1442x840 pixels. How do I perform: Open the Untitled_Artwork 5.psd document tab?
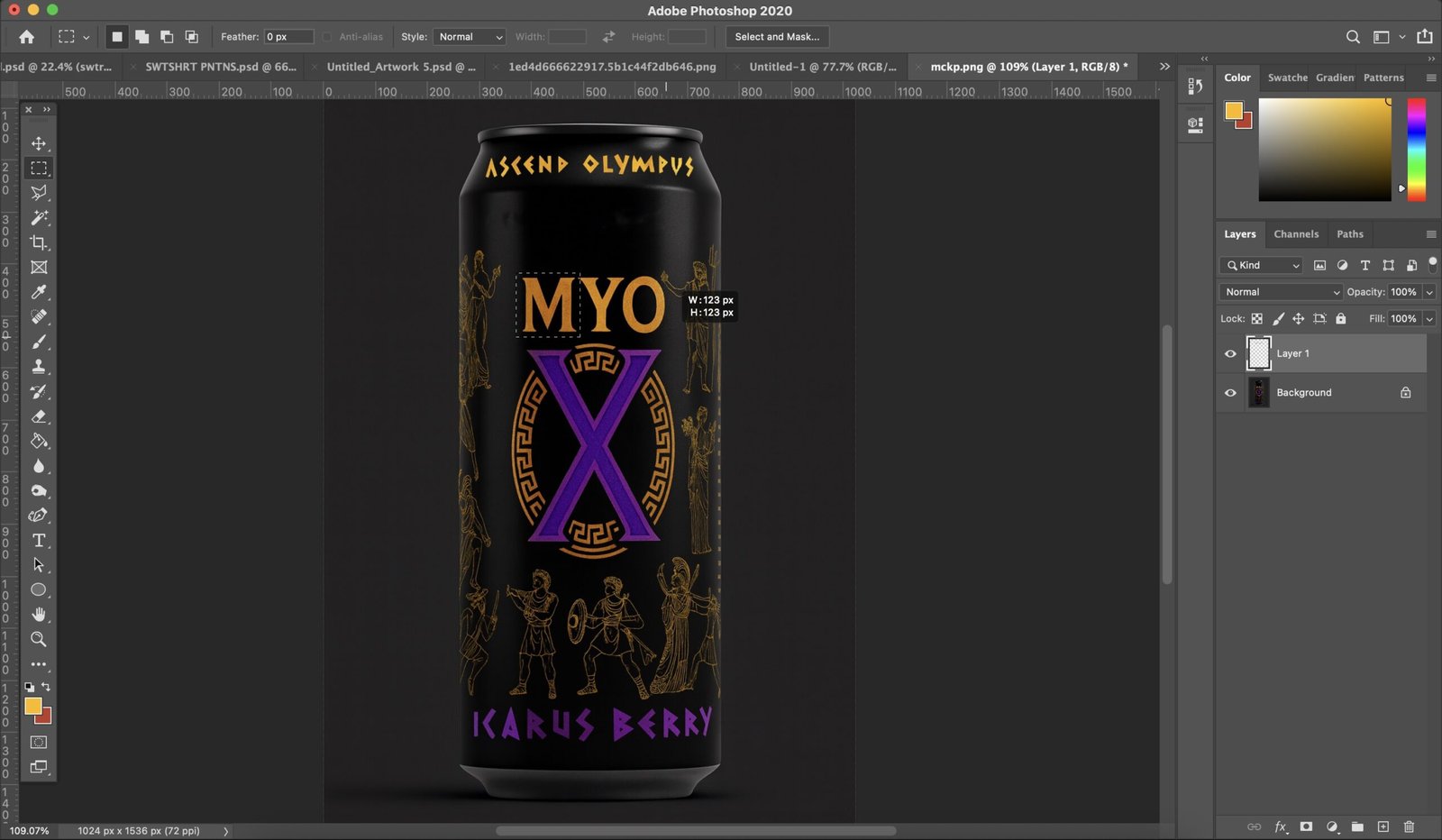point(400,67)
